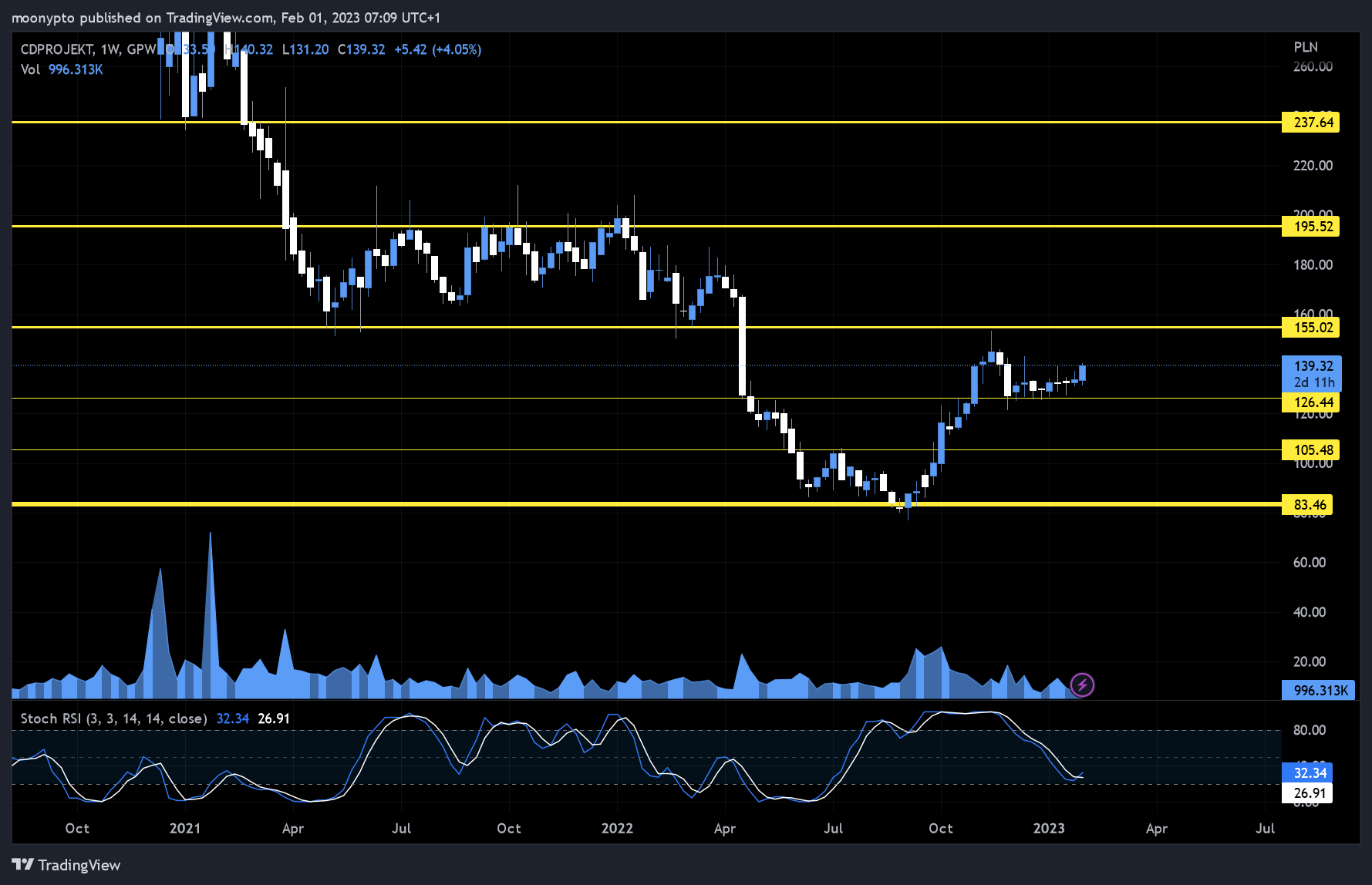Screen dimensions: 1372x885
Task: Click the 996.313K volume axis label
Action: point(1318,690)
